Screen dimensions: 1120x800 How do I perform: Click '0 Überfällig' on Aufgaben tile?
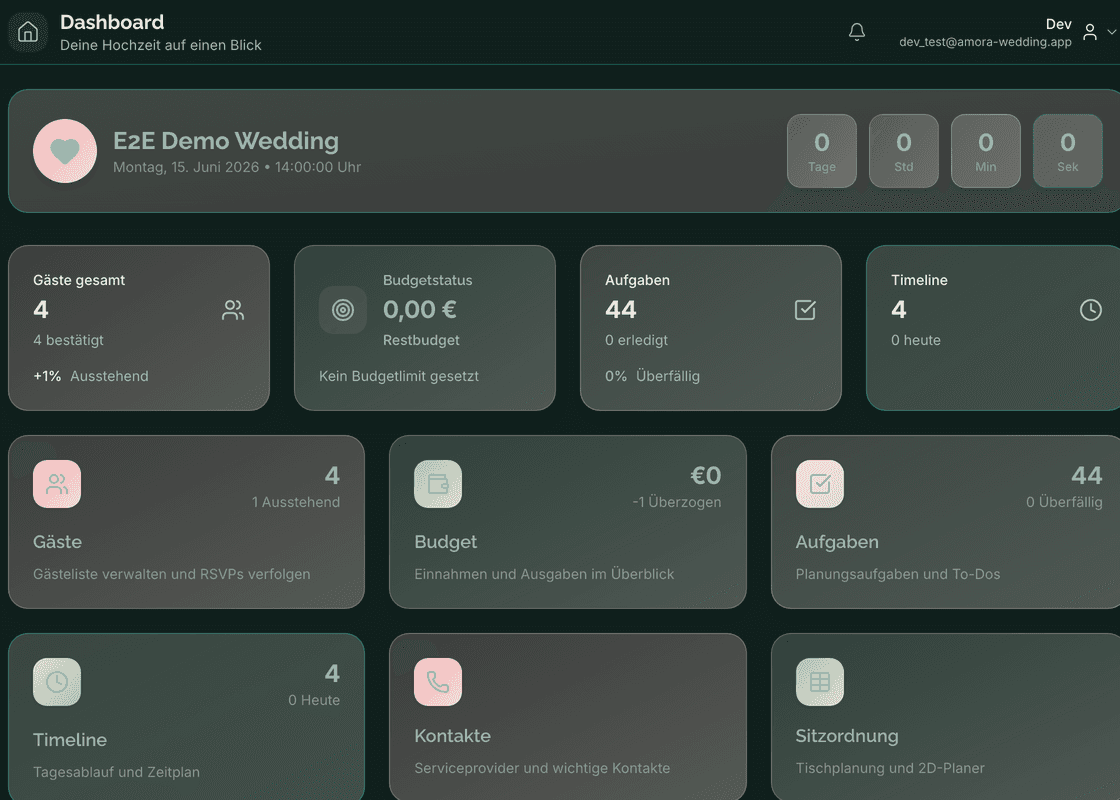1064,502
